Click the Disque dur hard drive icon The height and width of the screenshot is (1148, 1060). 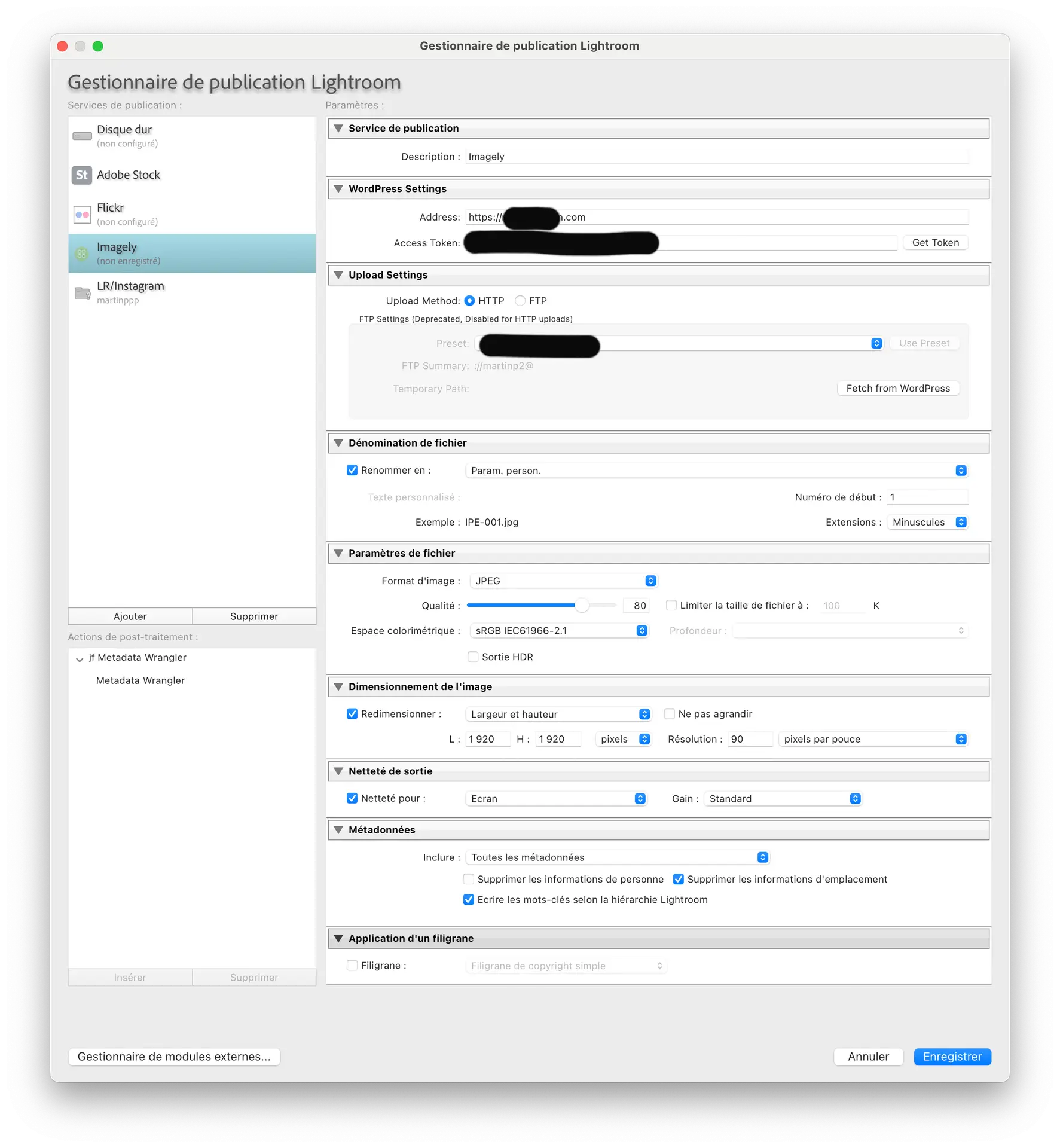pyautogui.click(x=82, y=136)
